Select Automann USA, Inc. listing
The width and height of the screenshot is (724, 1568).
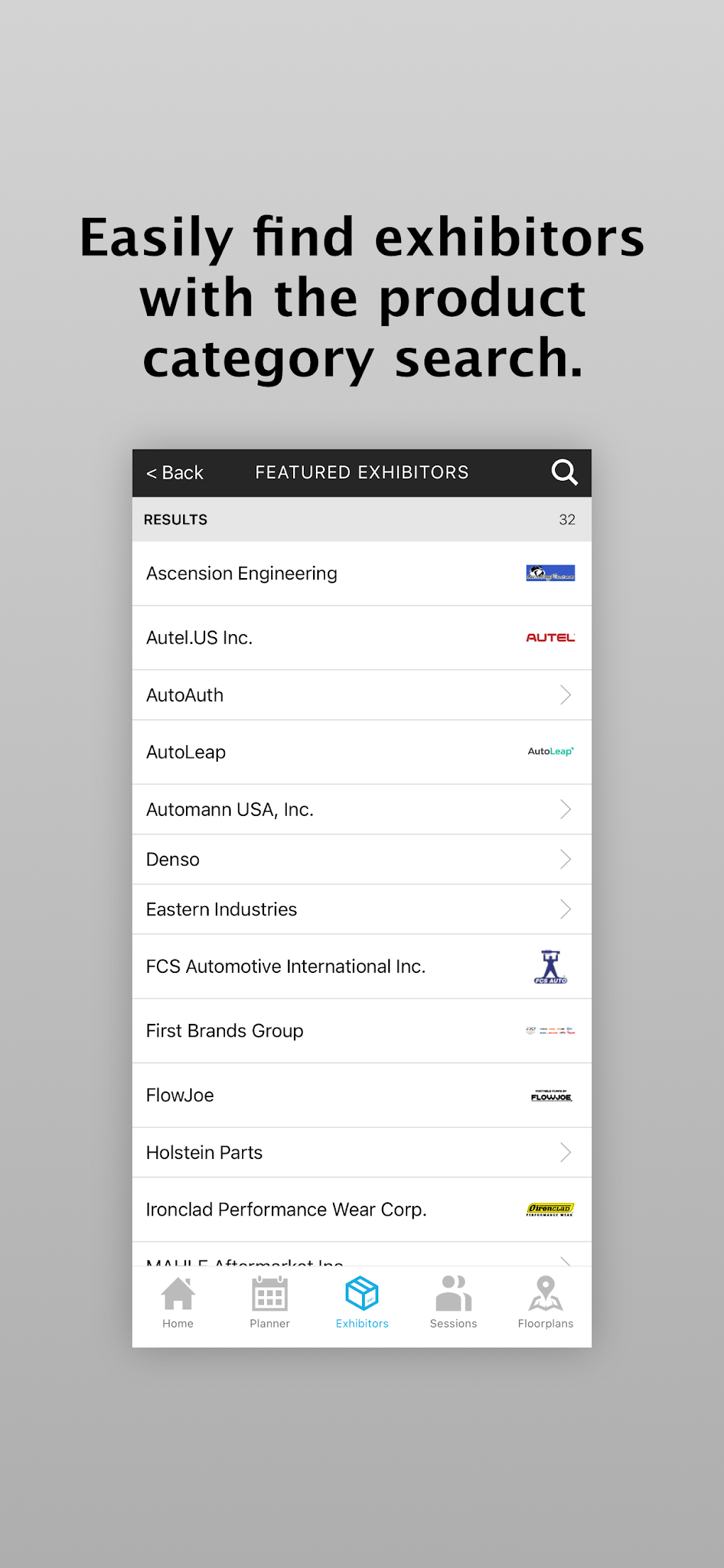(x=229, y=810)
